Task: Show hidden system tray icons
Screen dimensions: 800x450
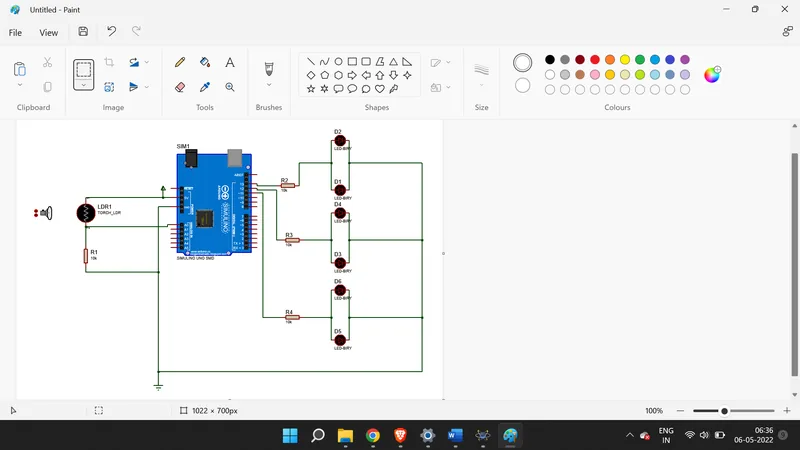Action: [x=630, y=435]
